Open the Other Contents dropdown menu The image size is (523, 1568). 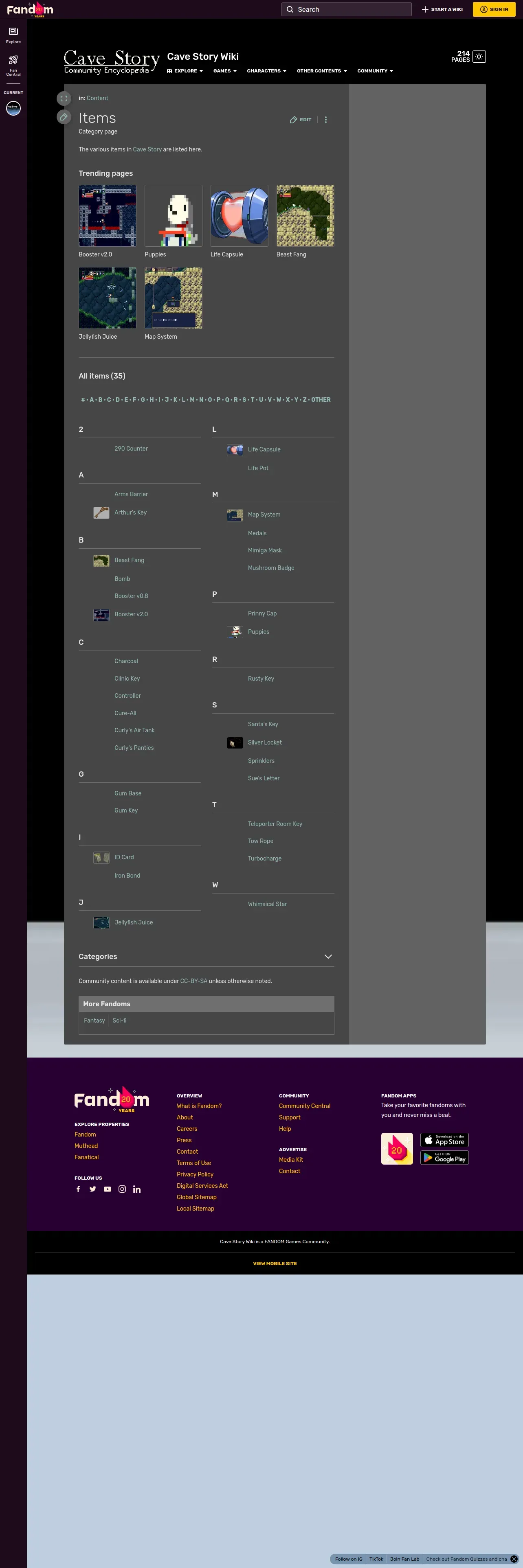(321, 71)
